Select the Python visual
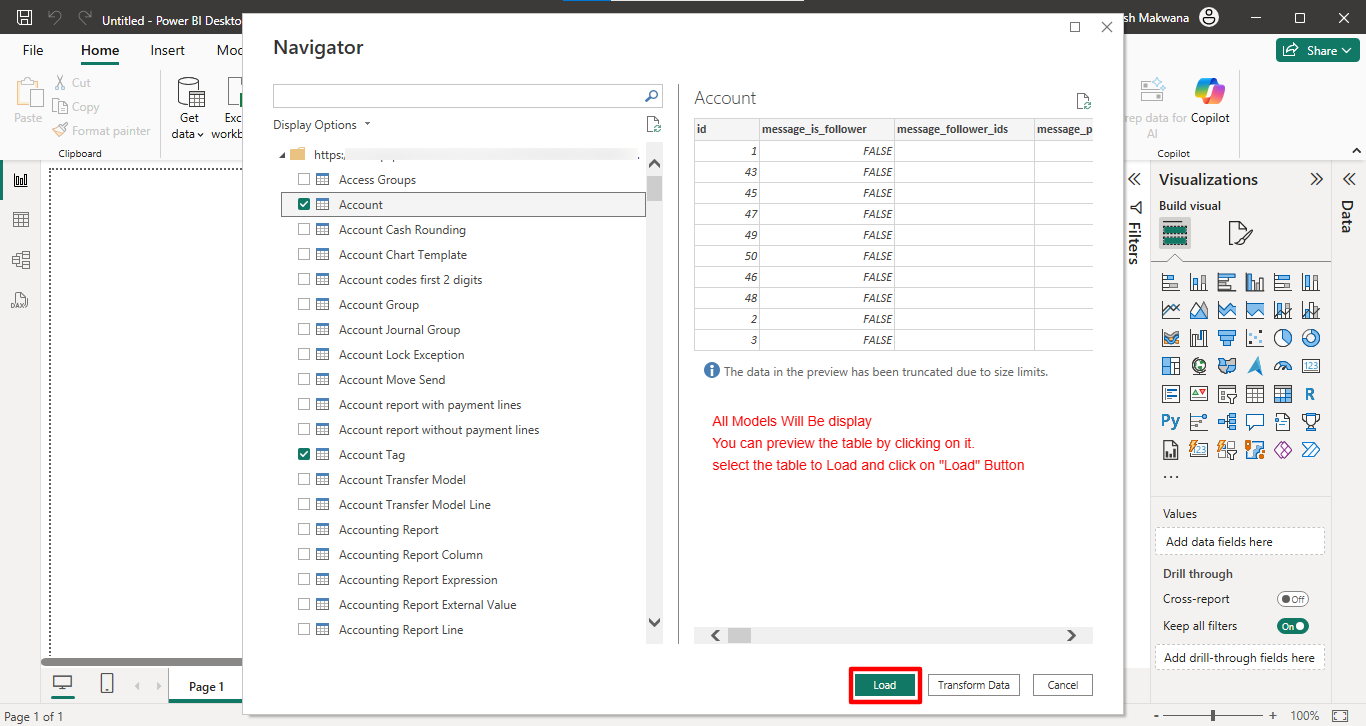This screenshot has width=1366, height=726. click(1170, 422)
